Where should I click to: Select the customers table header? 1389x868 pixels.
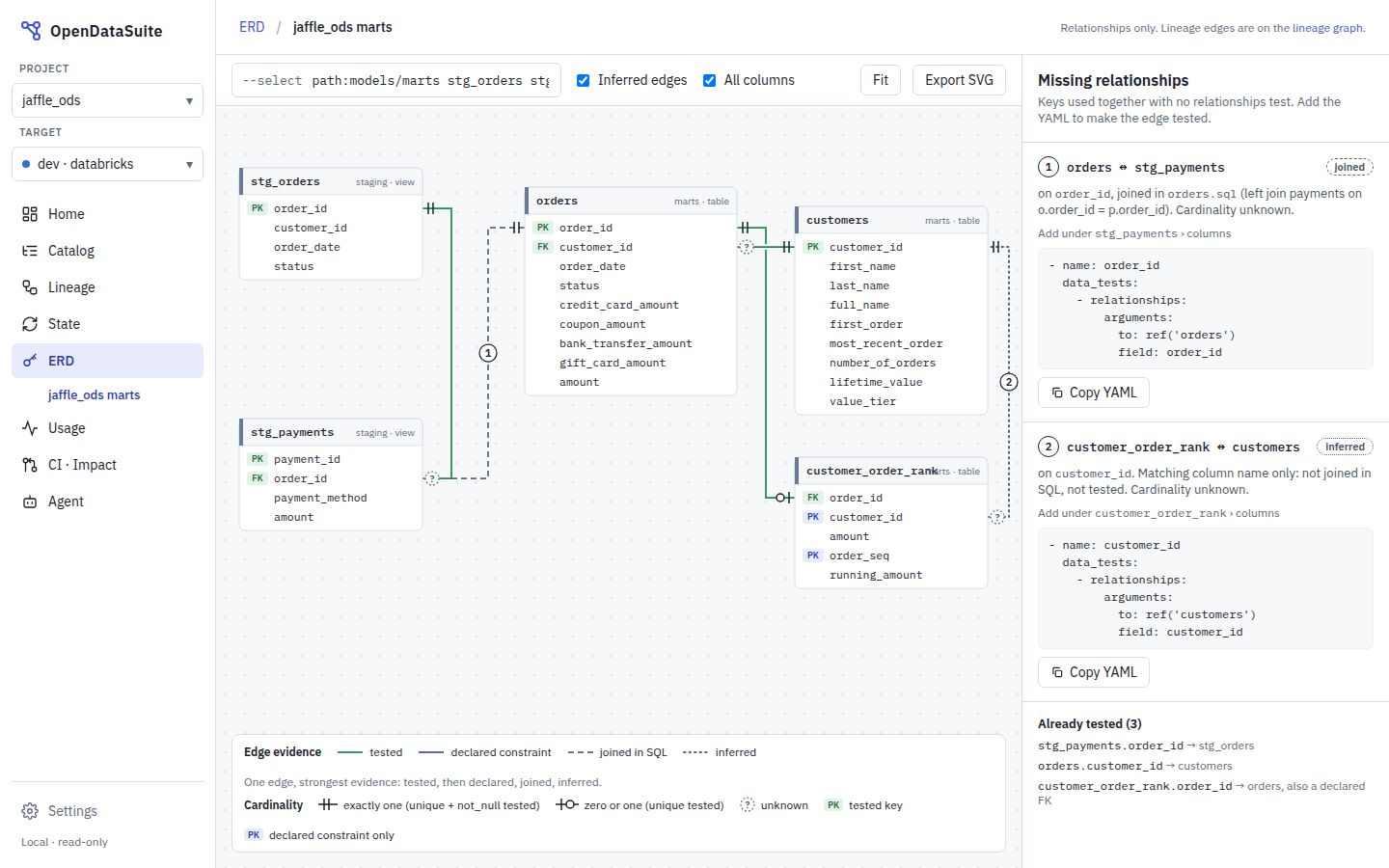click(891, 220)
